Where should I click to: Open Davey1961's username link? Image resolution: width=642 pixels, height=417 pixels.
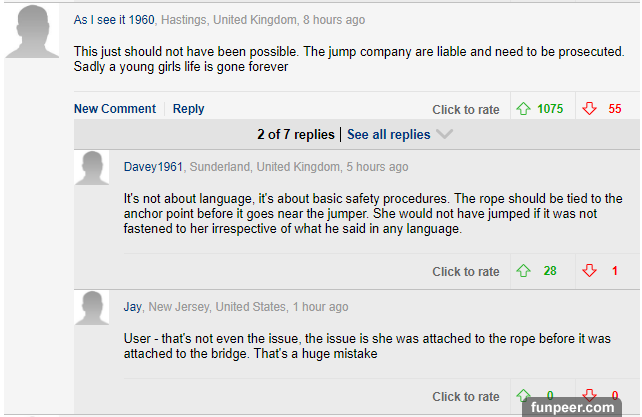click(x=153, y=167)
